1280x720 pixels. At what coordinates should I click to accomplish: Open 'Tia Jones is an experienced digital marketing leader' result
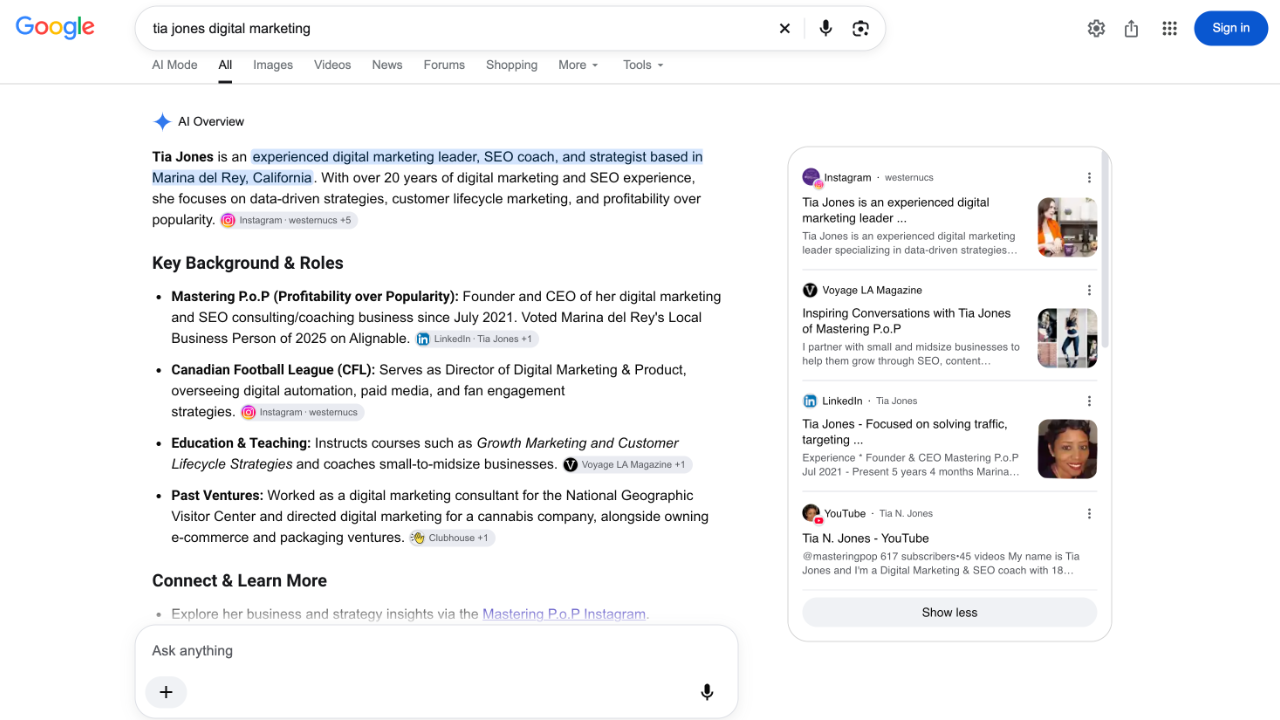896,210
